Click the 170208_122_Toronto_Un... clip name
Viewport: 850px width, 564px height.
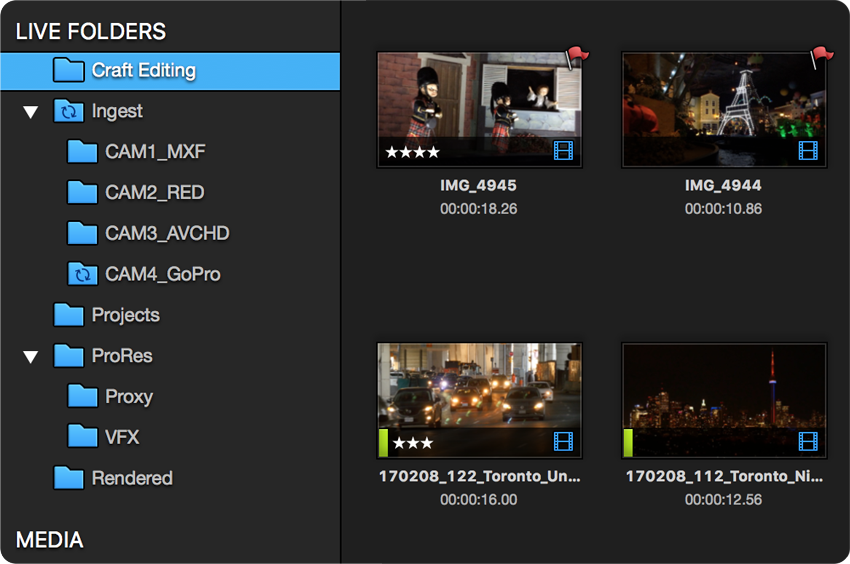(x=479, y=476)
